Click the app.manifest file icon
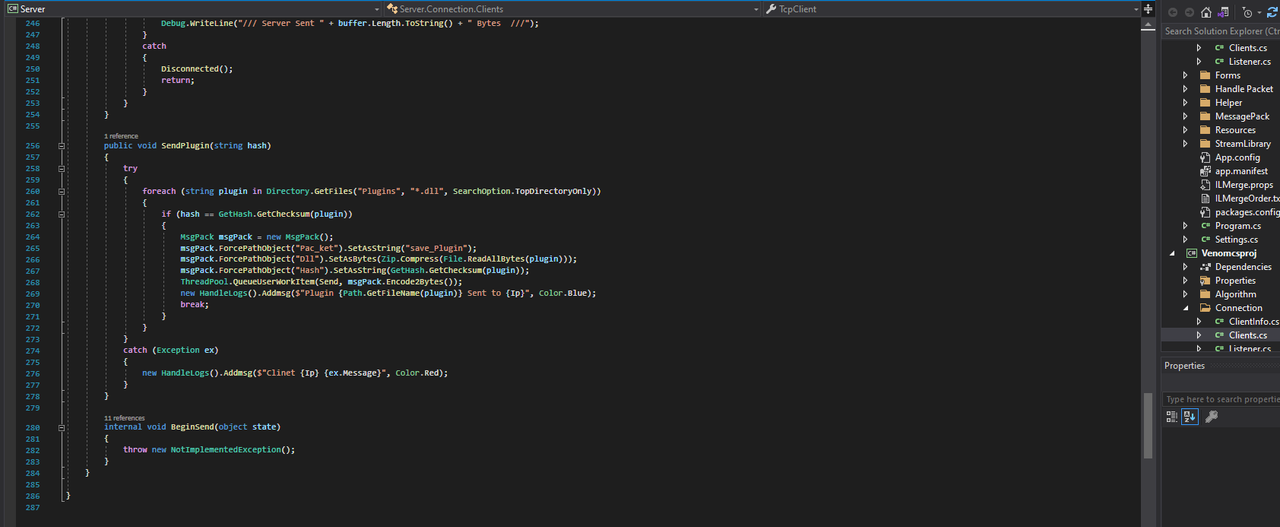The image size is (1280, 527). [x=1204, y=171]
